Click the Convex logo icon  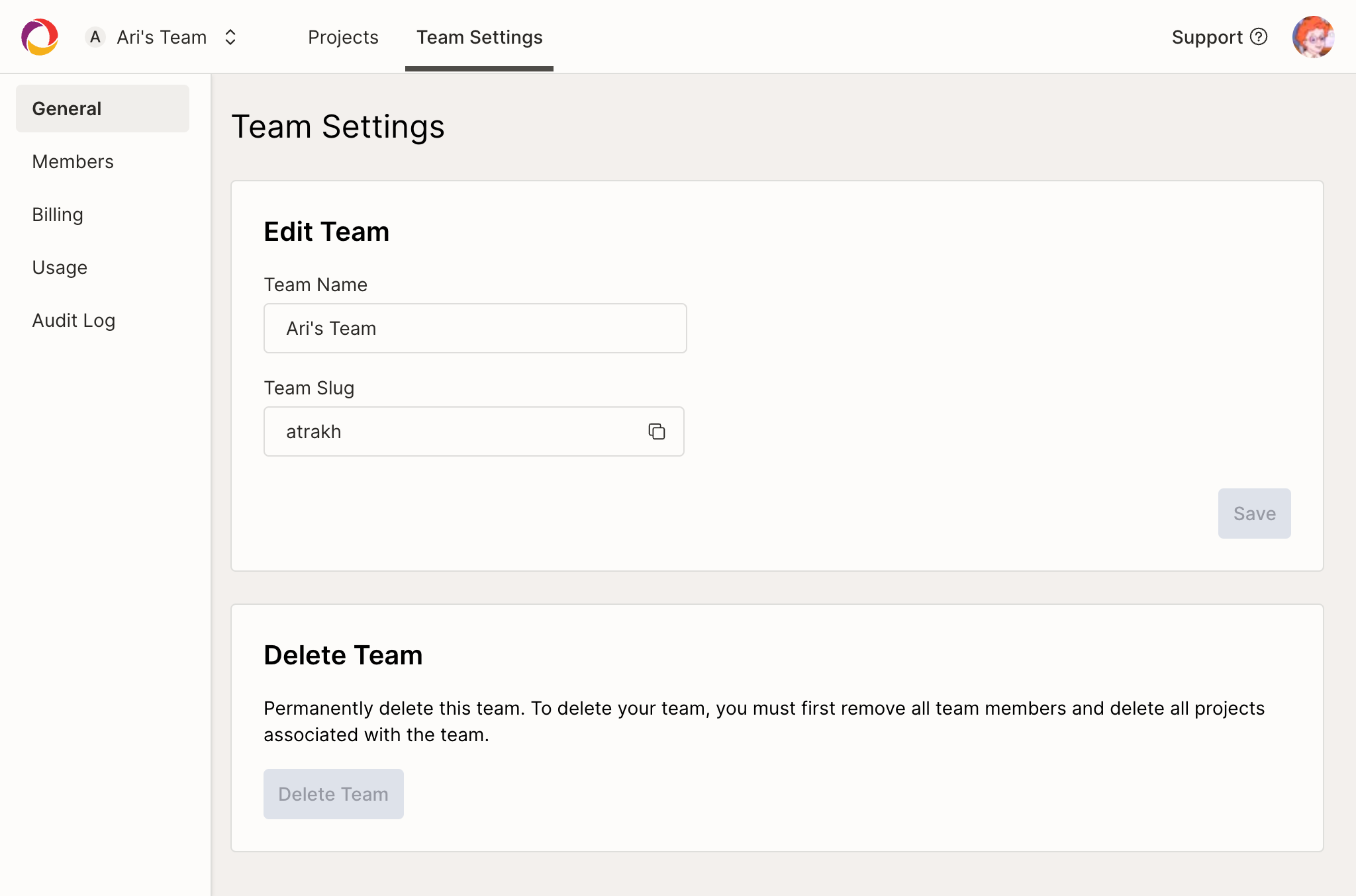click(x=40, y=37)
